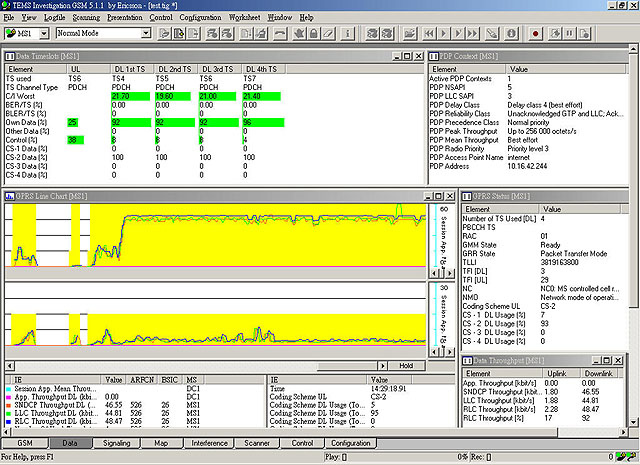640x465 pixels.
Task: Click the Scanner worksheet tab
Action: (x=258, y=442)
